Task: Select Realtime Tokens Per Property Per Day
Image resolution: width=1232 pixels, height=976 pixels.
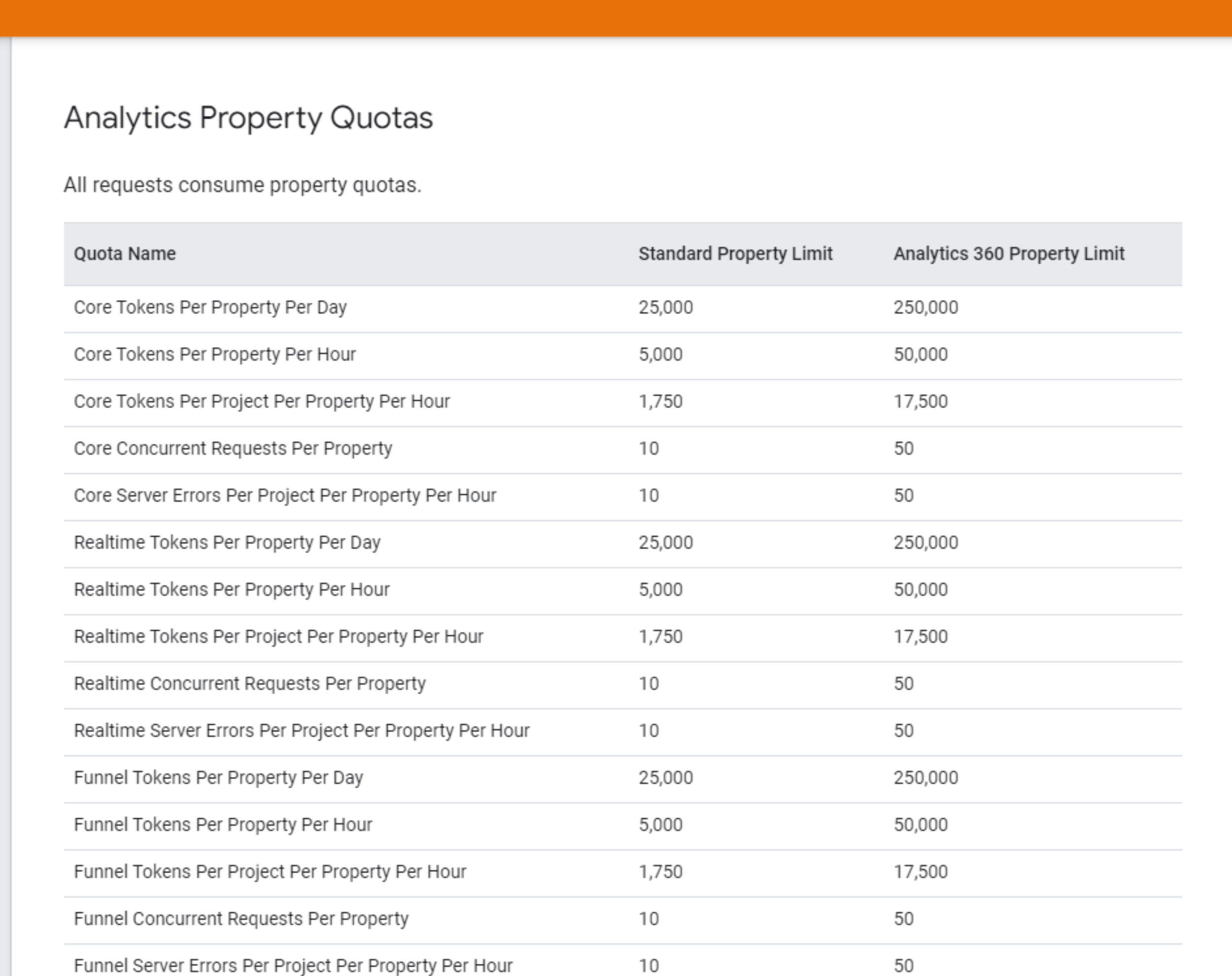Action: [227, 542]
